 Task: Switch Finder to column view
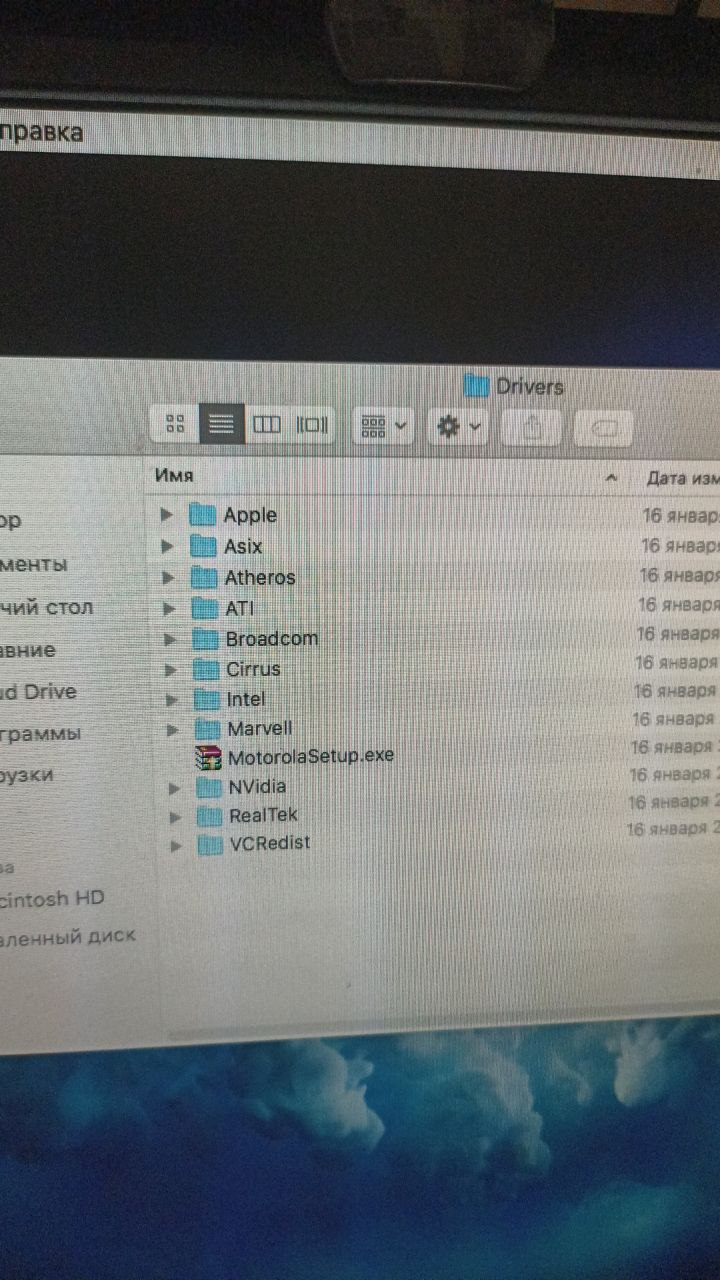267,424
